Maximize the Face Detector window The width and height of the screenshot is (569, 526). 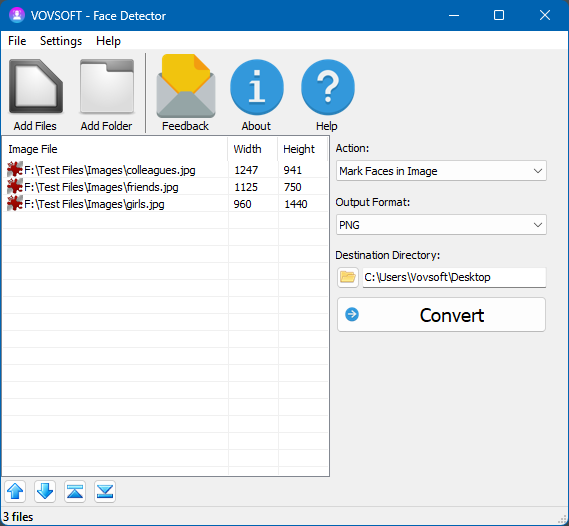pyautogui.click(x=499, y=15)
